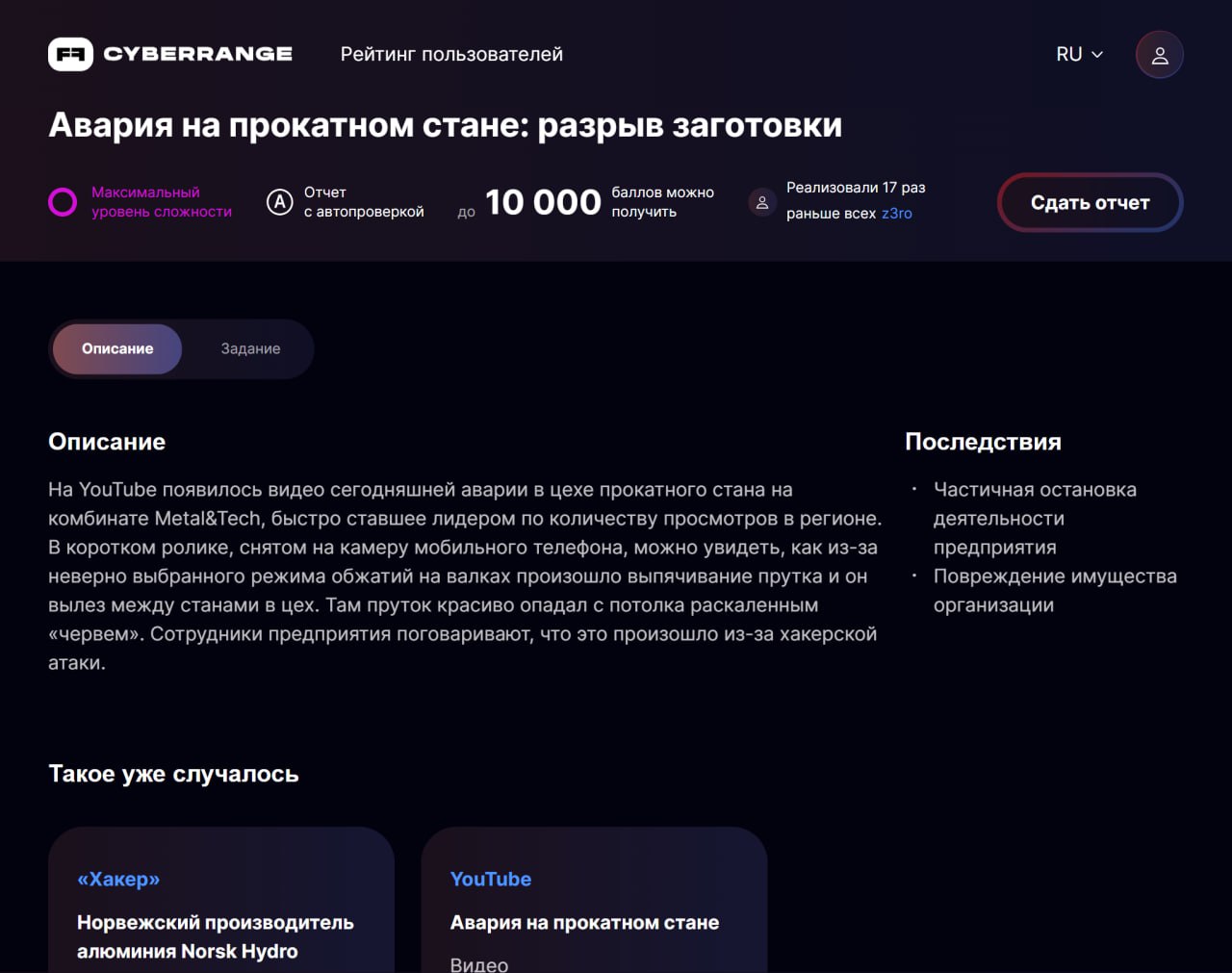Click 'Частичная остановка деятельности предприятия' item

tap(1035, 518)
